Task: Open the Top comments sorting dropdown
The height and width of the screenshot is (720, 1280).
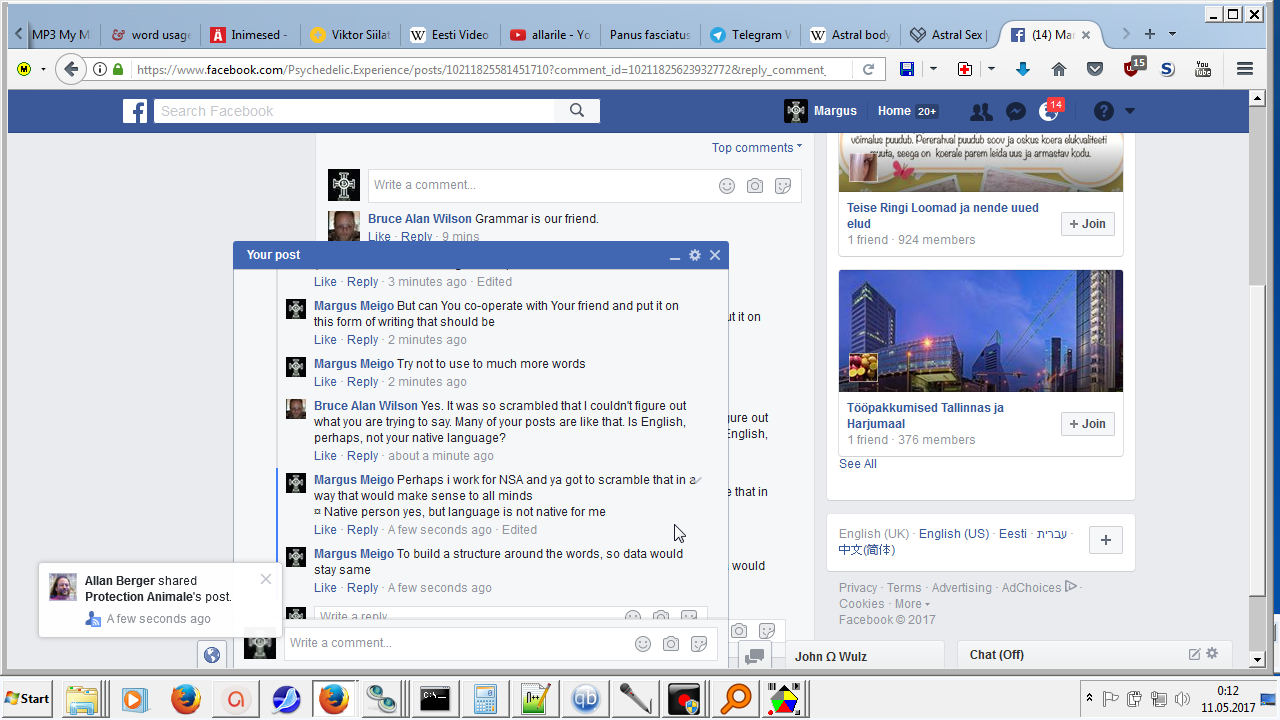Action: tap(757, 148)
